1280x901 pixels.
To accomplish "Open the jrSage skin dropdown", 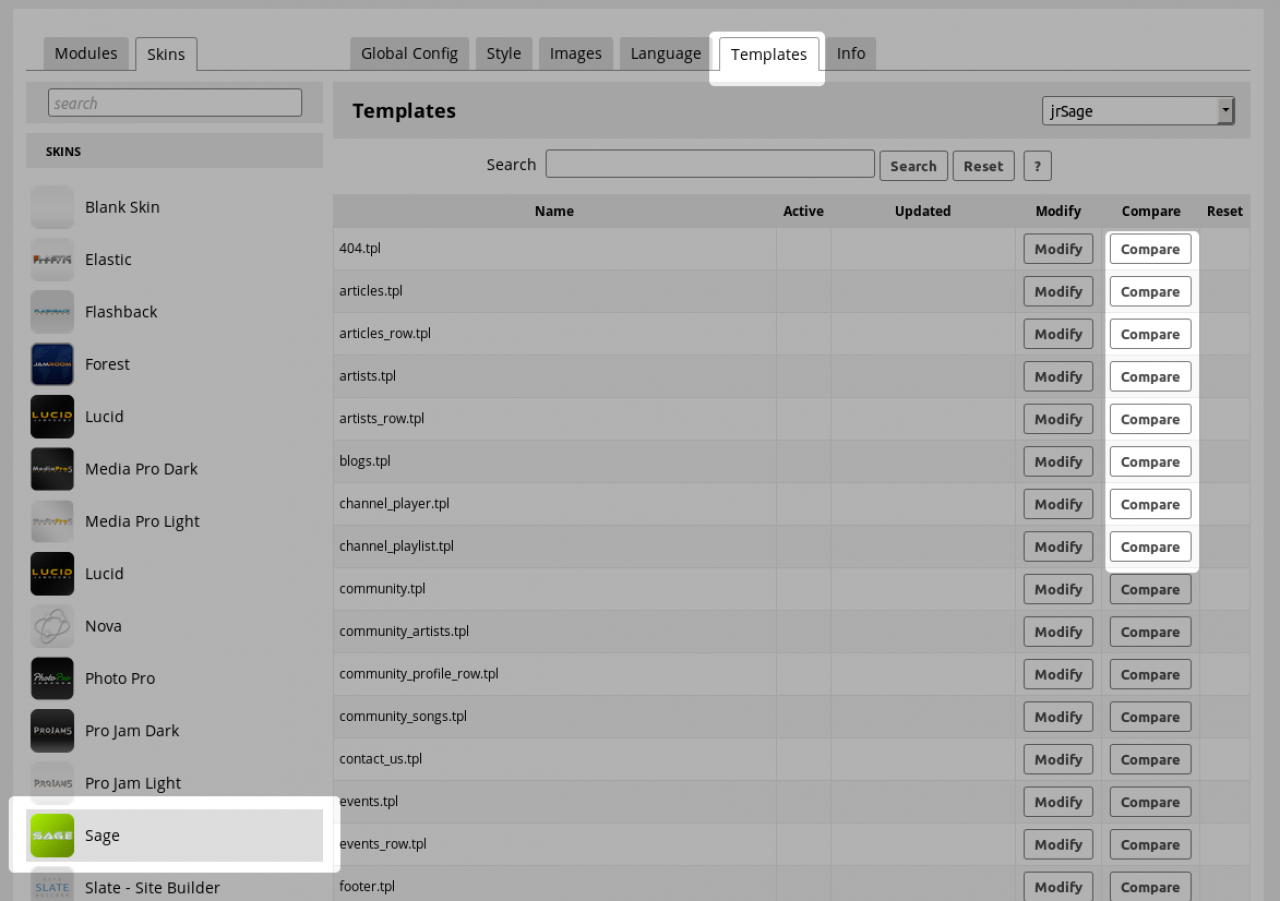I will click(x=1138, y=111).
